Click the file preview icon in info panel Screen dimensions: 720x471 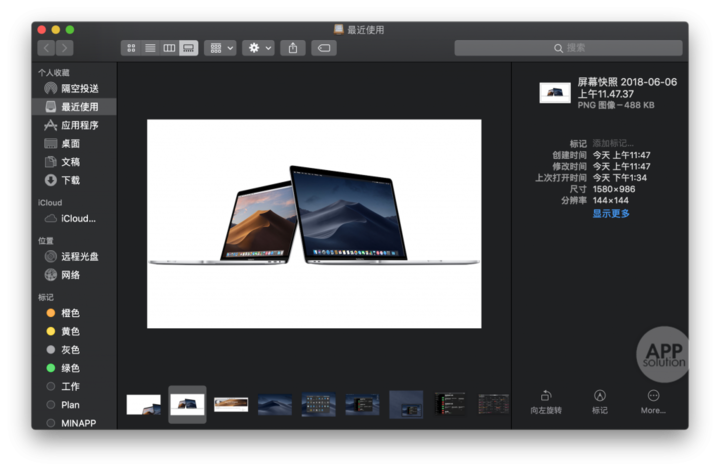[555, 93]
